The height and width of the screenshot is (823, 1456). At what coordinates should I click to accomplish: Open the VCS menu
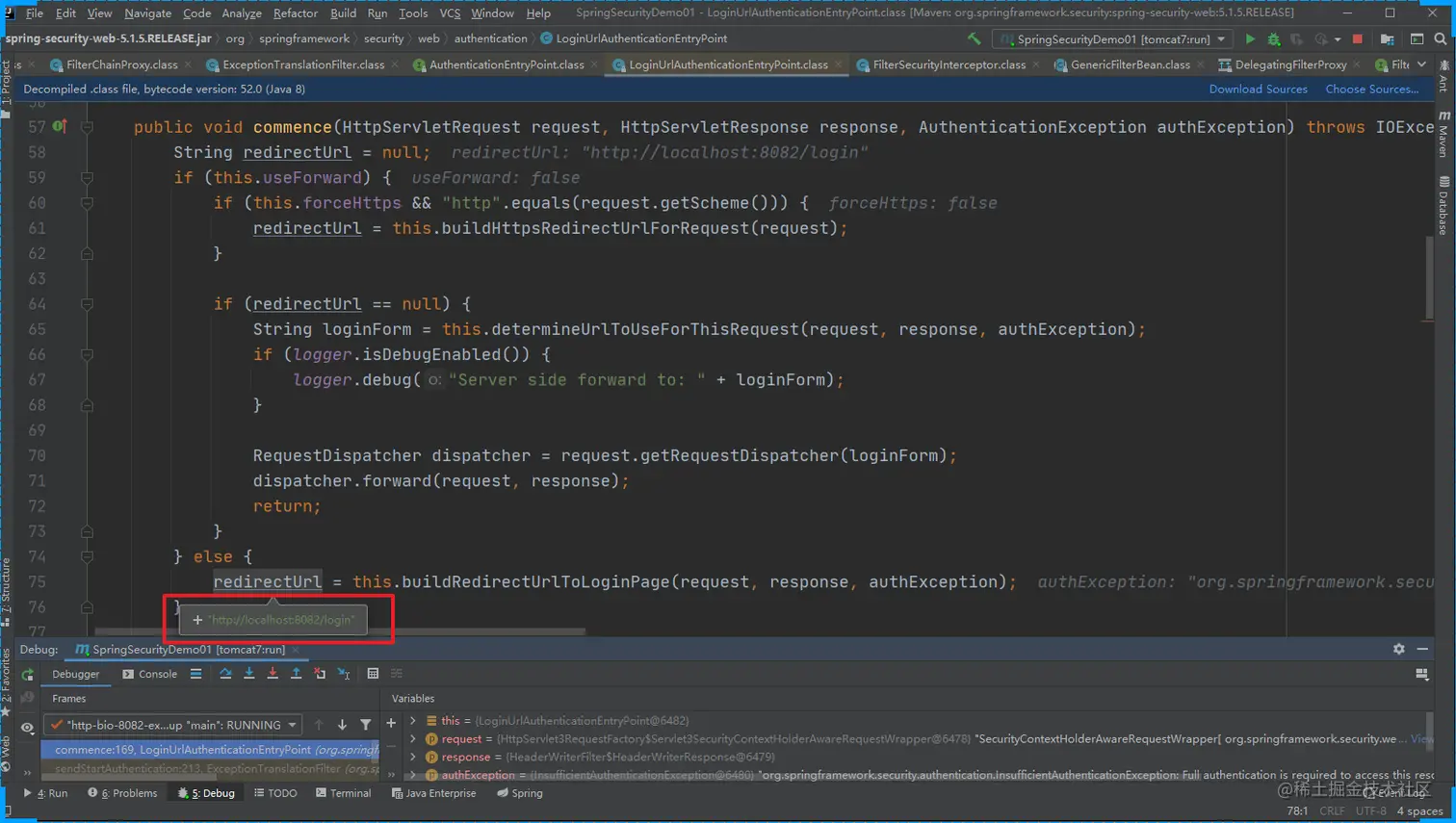[450, 13]
